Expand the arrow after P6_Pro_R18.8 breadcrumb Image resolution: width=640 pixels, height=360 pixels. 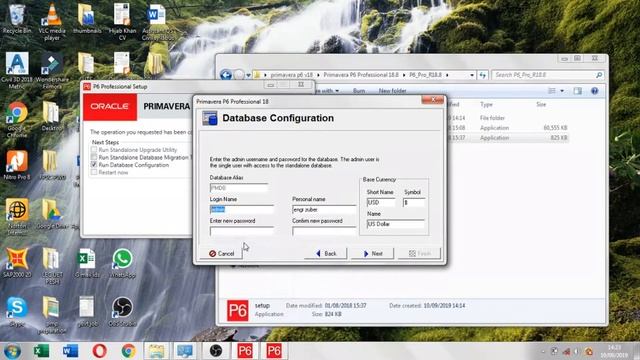(x=447, y=75)
